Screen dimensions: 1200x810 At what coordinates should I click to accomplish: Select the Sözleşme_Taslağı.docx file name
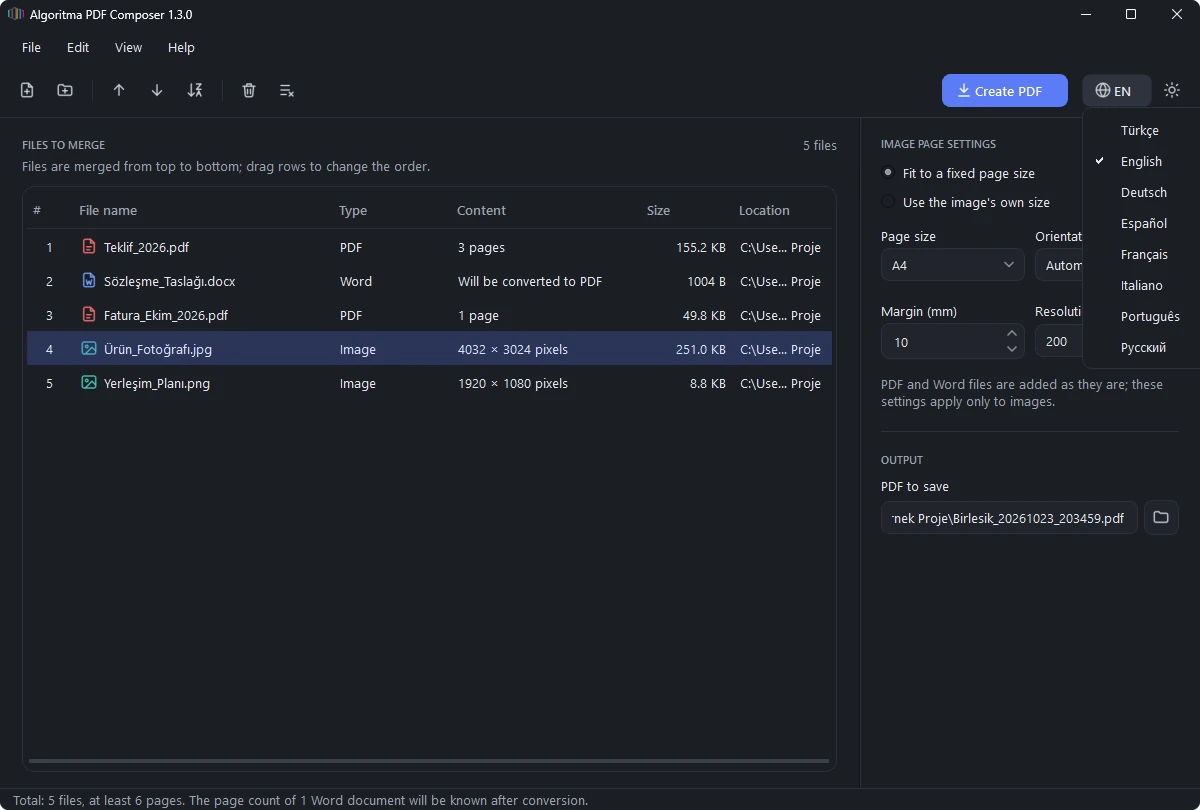170,281
